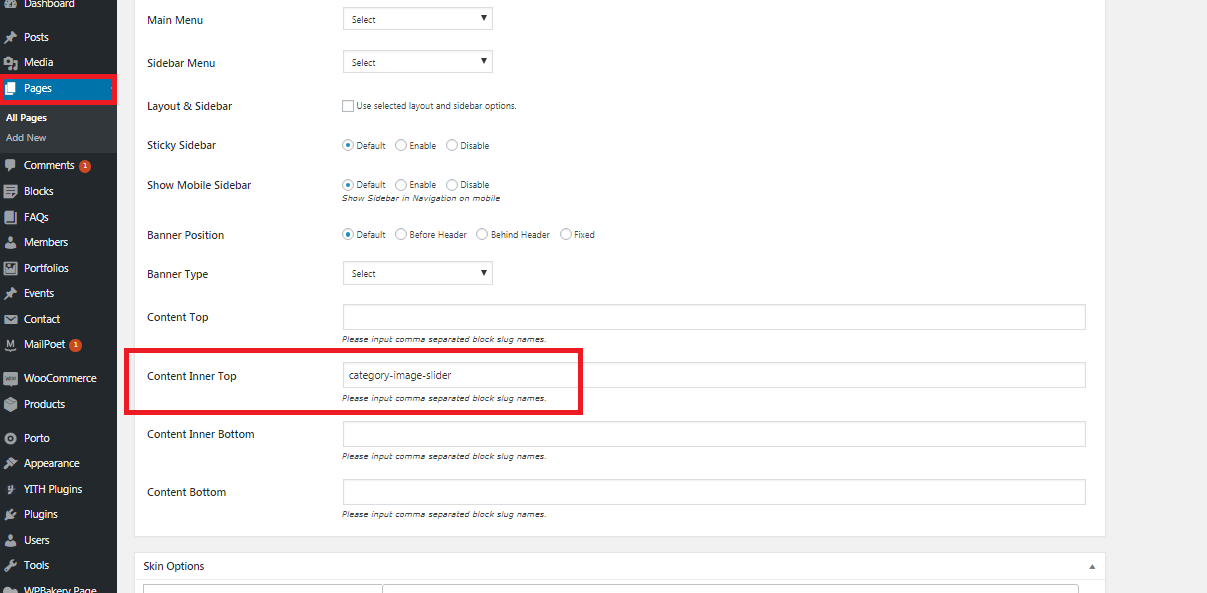
Task: Click the Porto theme icon
Action: click(x=11, y=438)
